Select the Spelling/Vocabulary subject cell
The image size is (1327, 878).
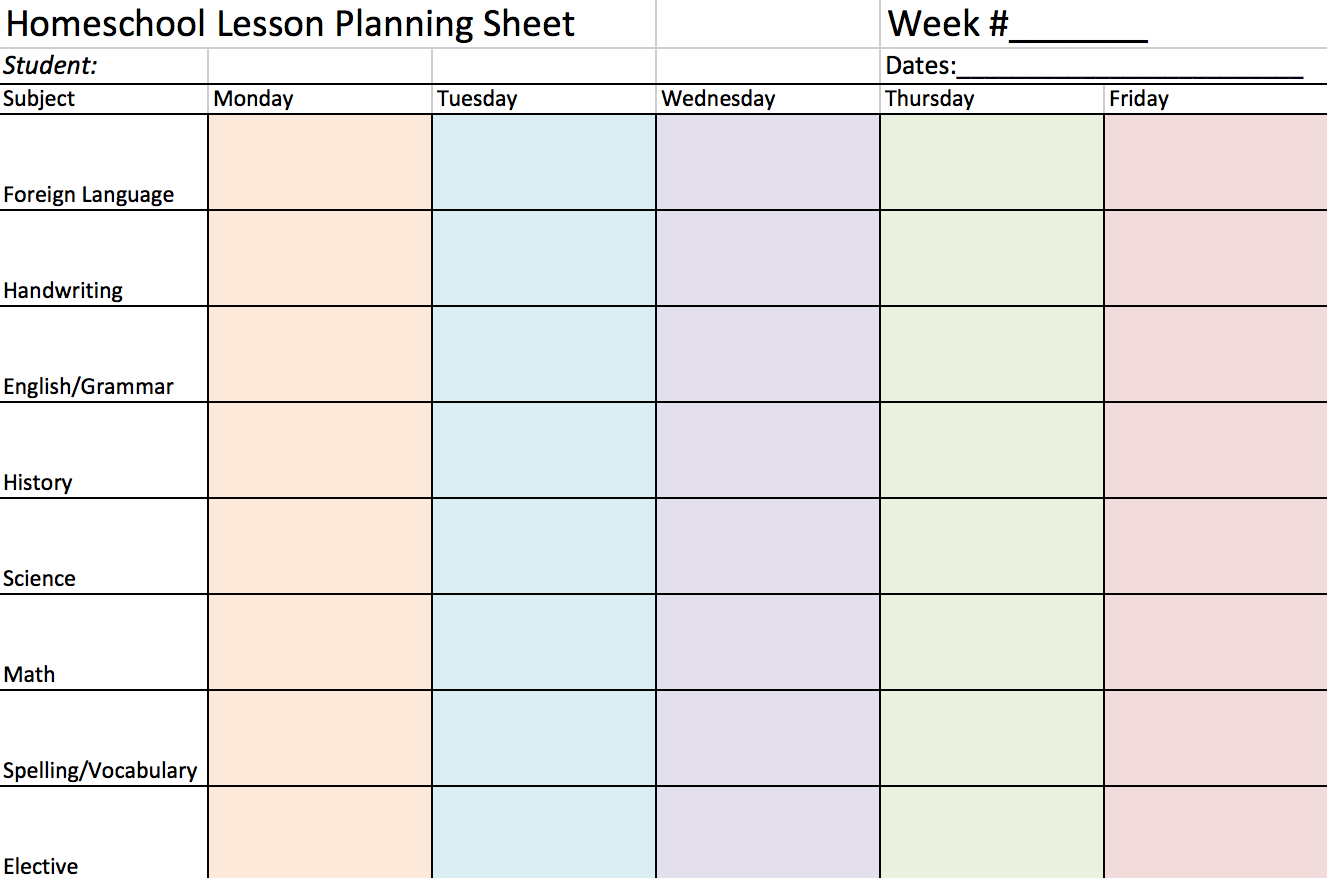click(100, 770)
